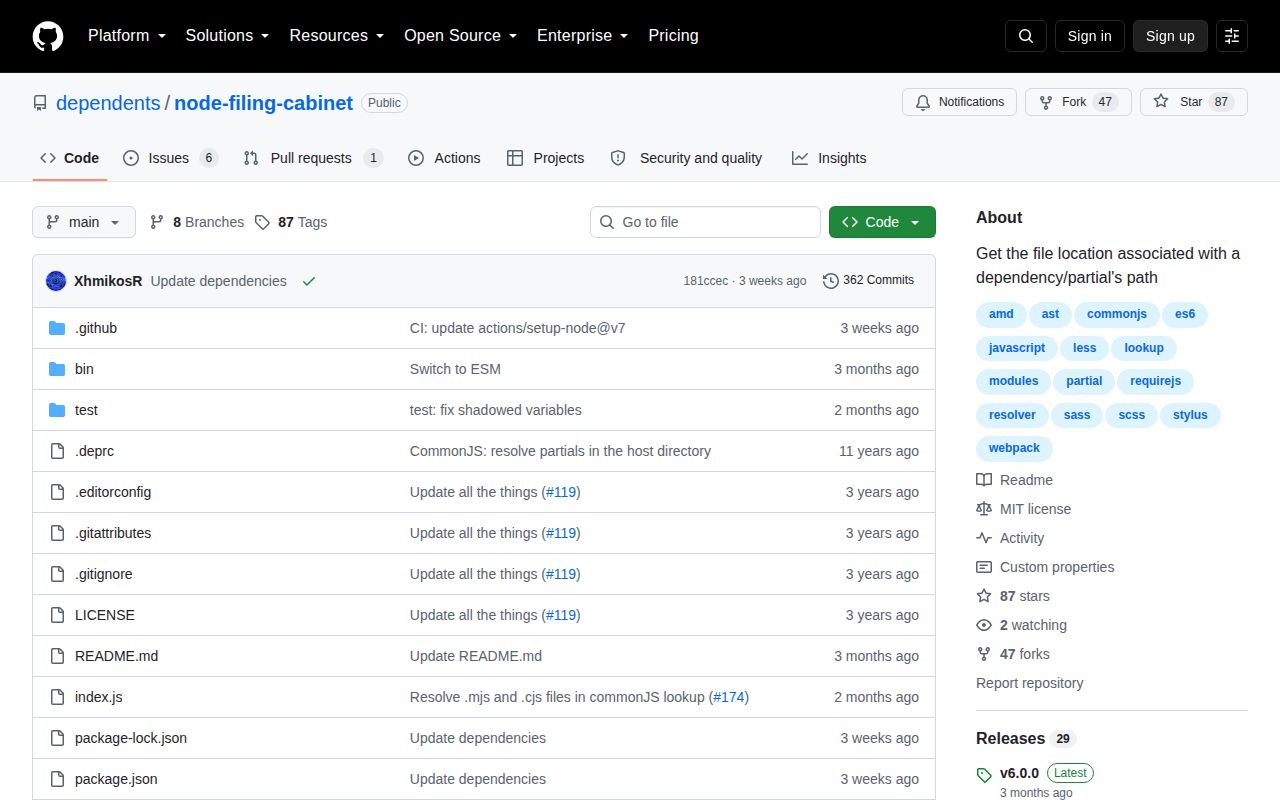Click the Notifications bell button
Screen dimensions: 1280x800
[960, 102]
